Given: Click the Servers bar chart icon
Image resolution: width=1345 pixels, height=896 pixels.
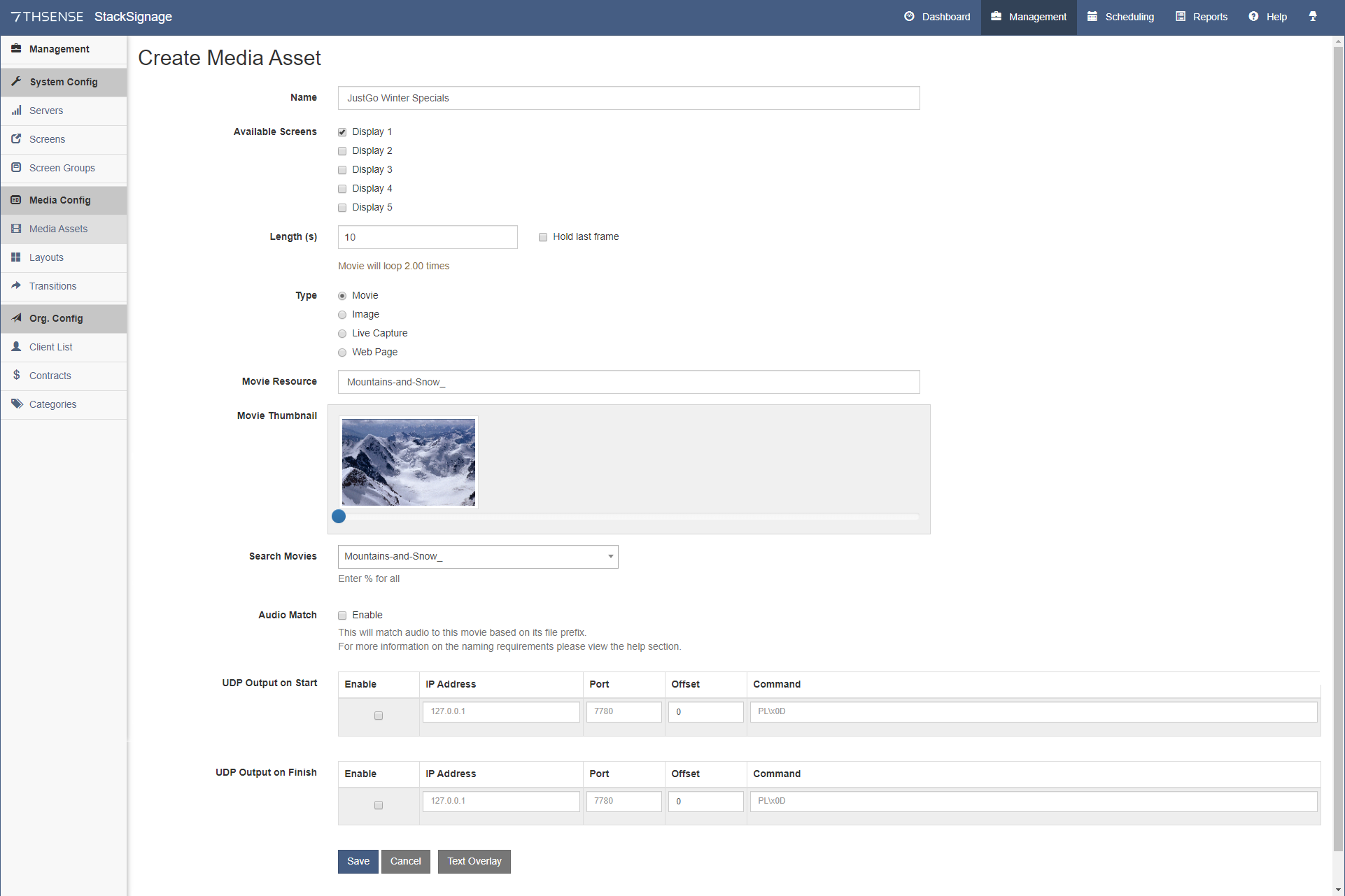Looking at the screenshot, I should click(16, 111).
